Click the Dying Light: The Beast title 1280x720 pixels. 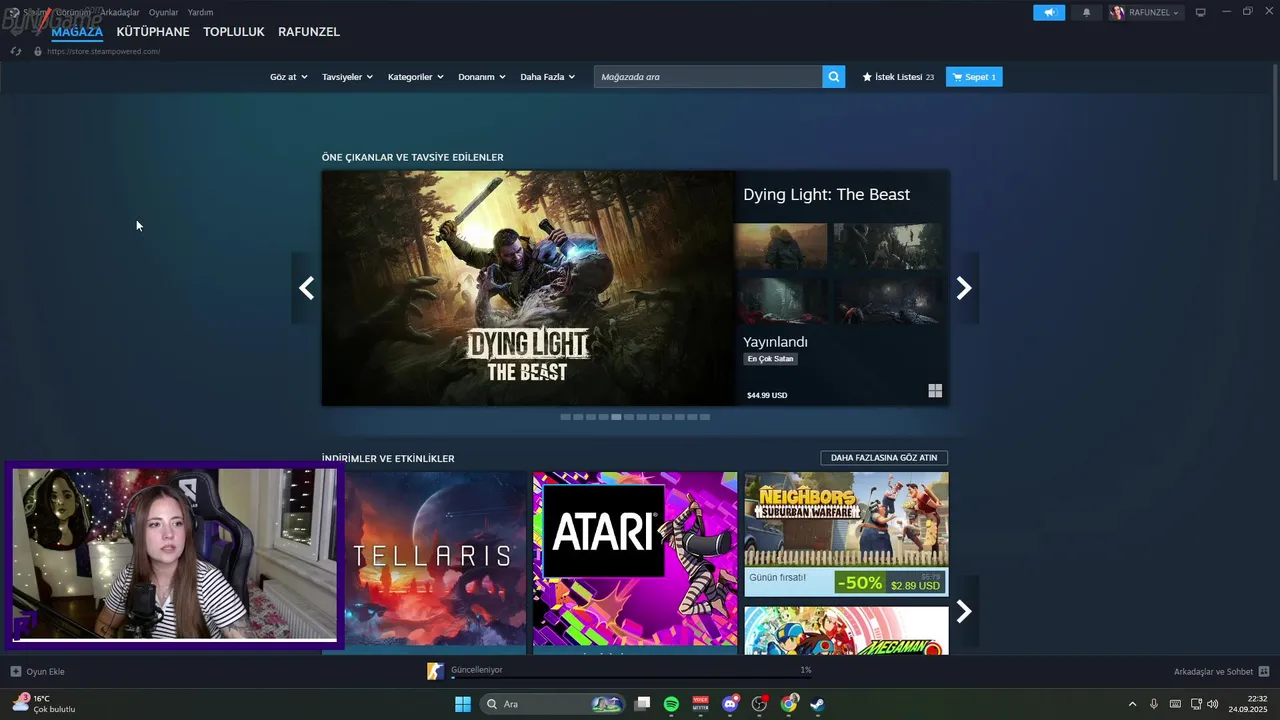(826, 194)
